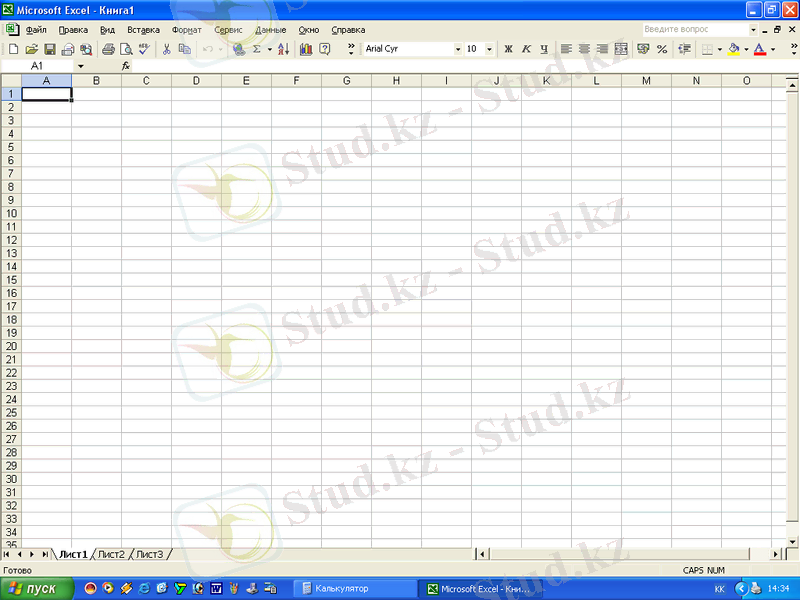Open the Сервис menu

(x=228, y=30)
